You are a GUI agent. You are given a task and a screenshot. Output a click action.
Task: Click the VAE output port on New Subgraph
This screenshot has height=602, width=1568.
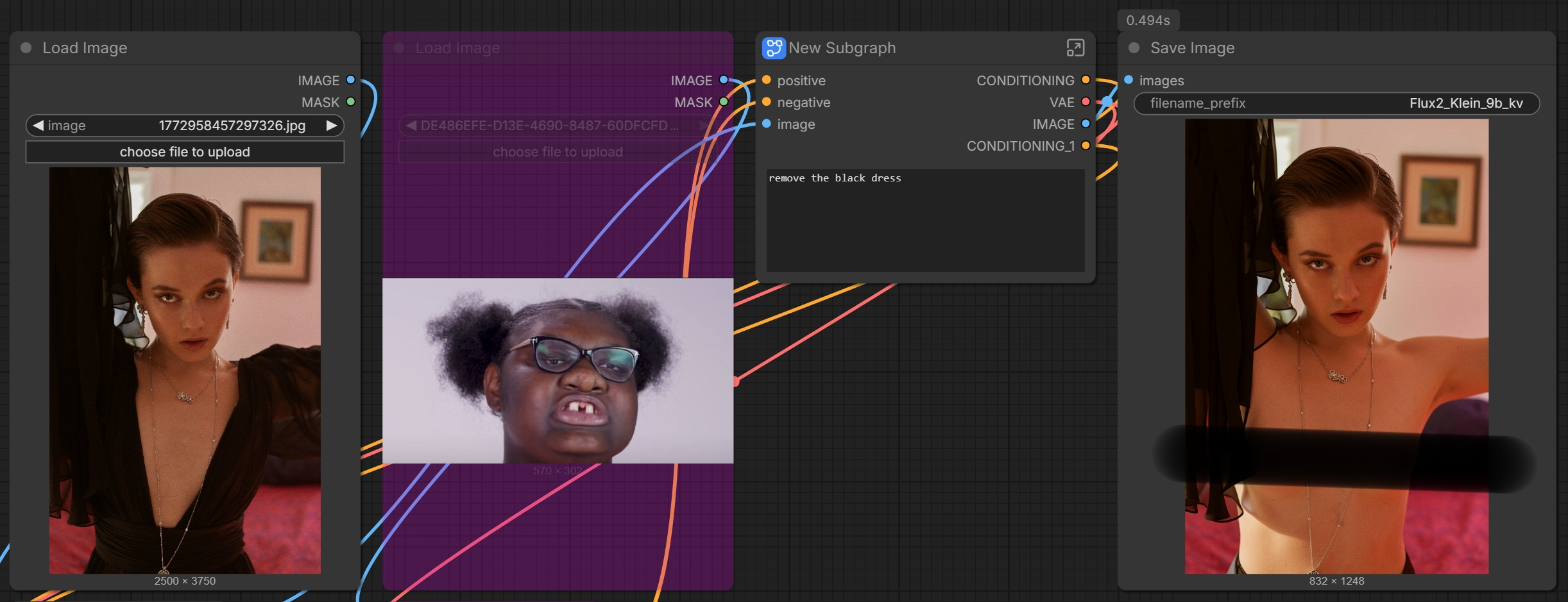(x=1086, y=102)
